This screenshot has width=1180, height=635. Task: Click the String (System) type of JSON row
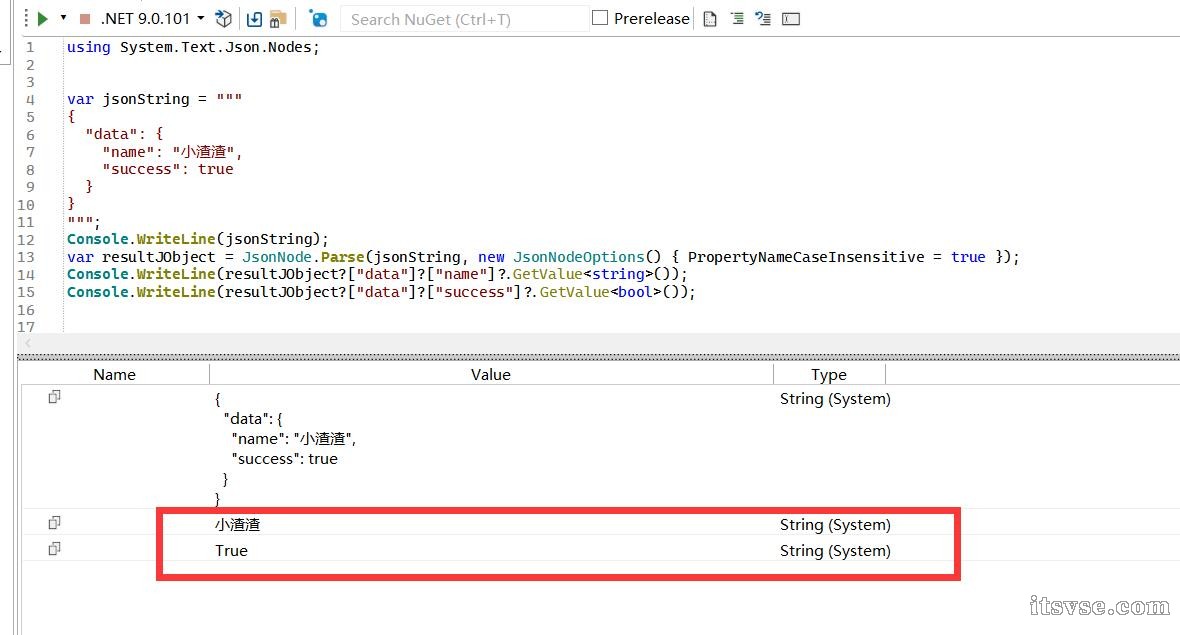835,399
